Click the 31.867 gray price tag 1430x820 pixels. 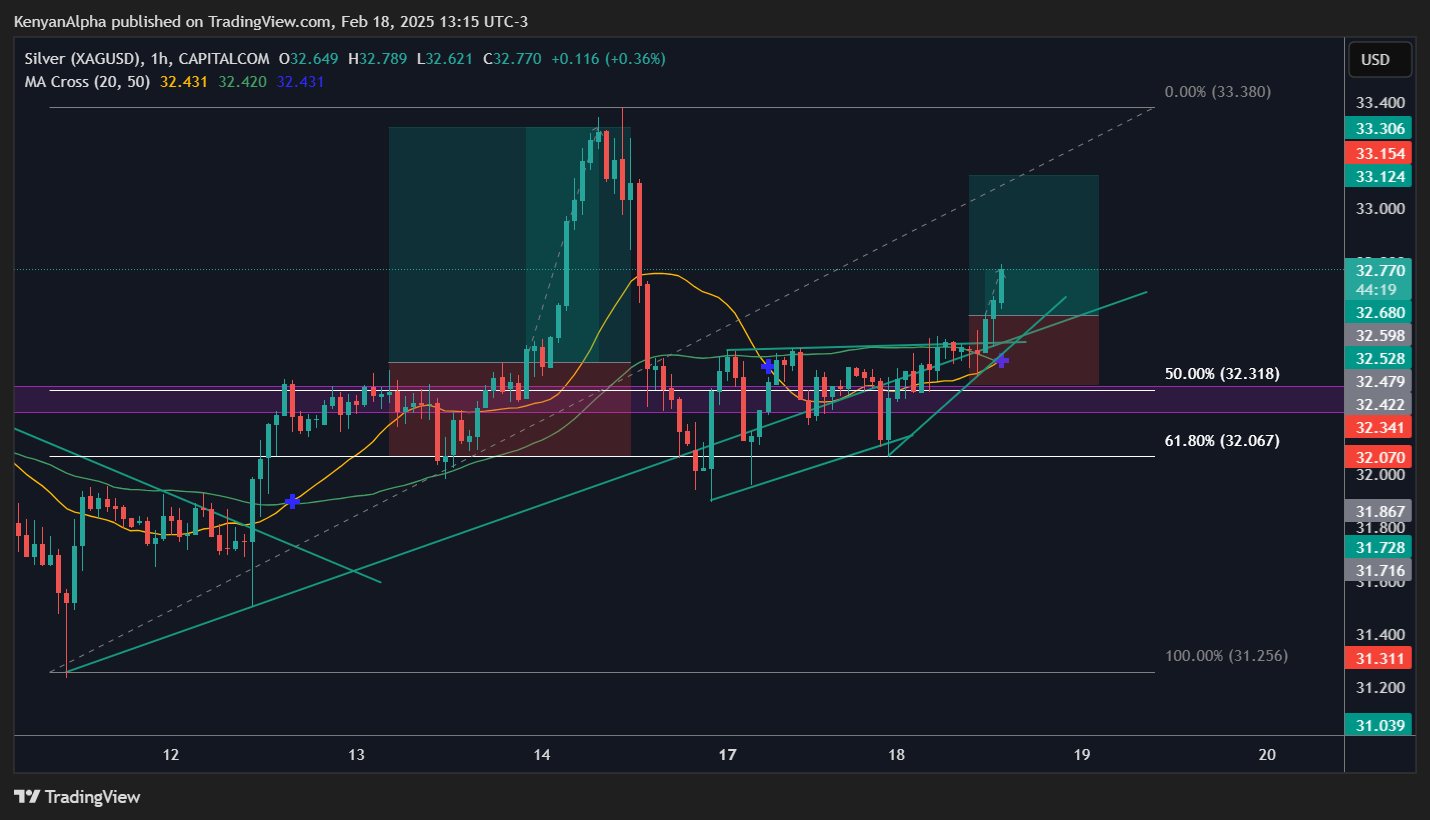(x=1380, y=511)
